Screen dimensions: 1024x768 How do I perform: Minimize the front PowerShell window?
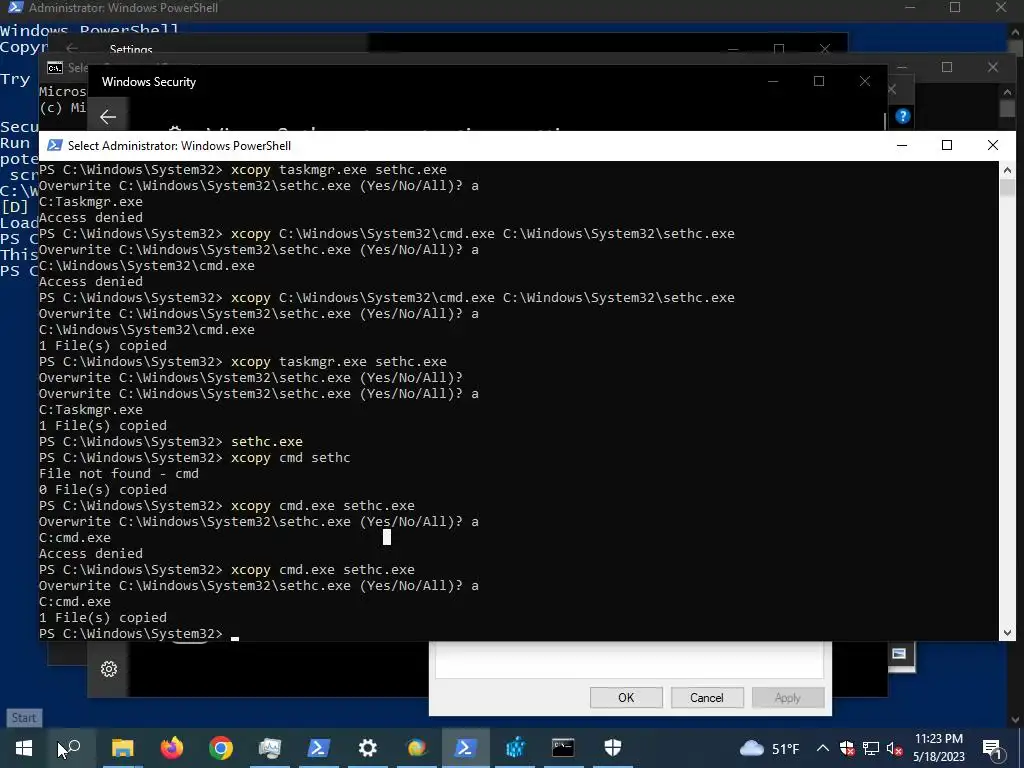(902, 145)
